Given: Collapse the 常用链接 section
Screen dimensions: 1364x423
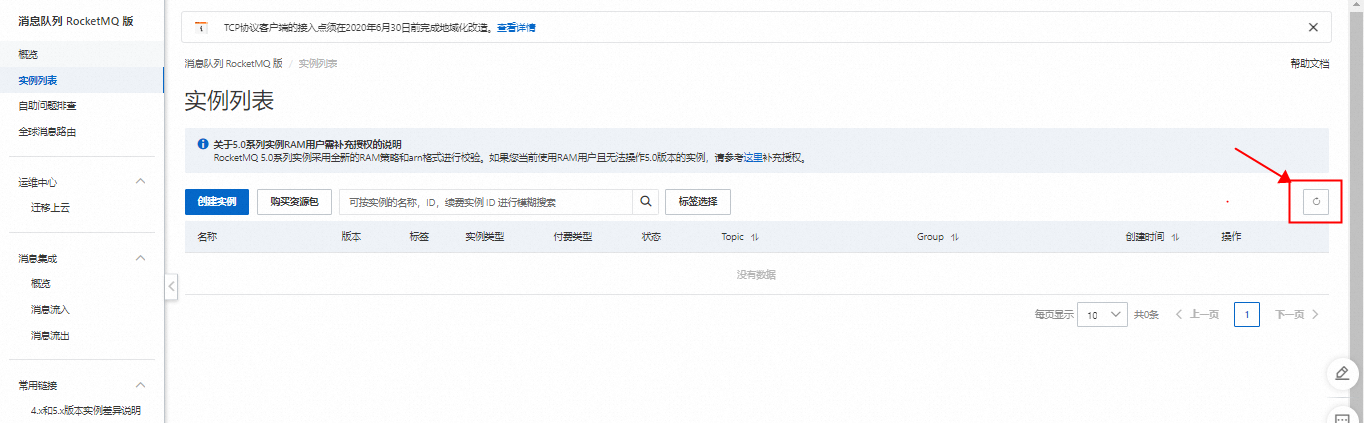Looking at the screenshot, I should coord(140,385).
